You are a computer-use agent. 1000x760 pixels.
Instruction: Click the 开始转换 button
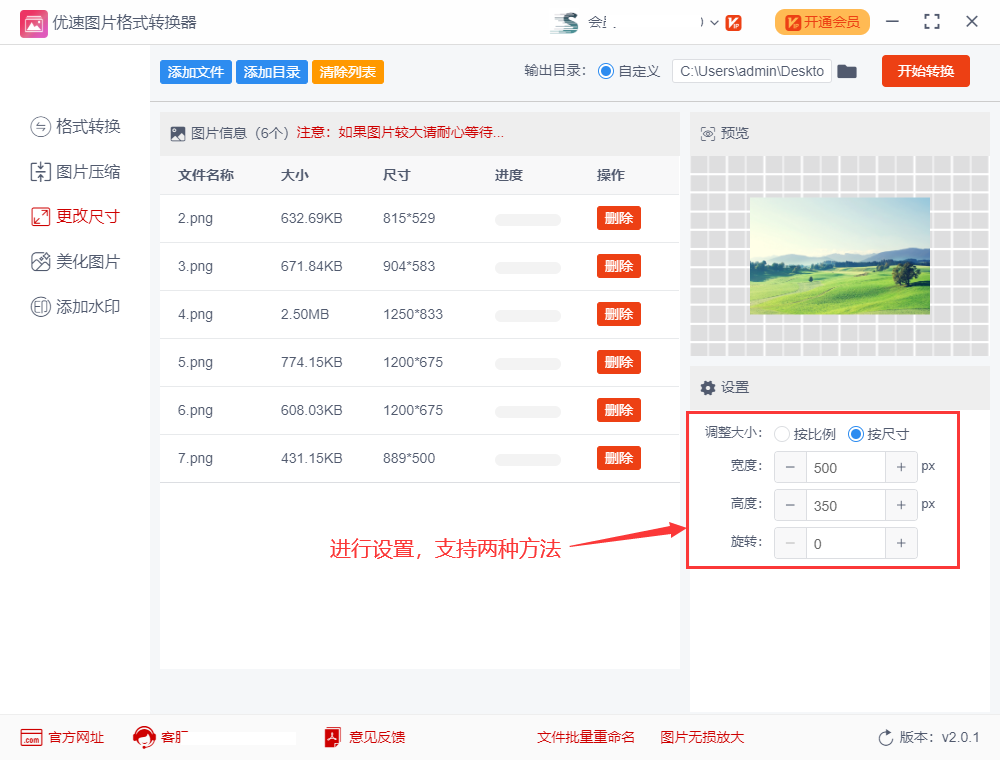[x=925, y=71]
